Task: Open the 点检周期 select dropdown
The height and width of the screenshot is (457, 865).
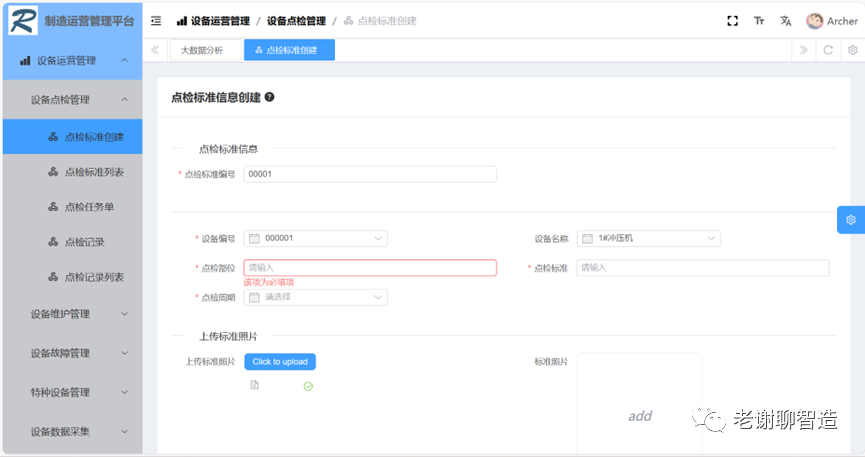Action: point(316,297)
